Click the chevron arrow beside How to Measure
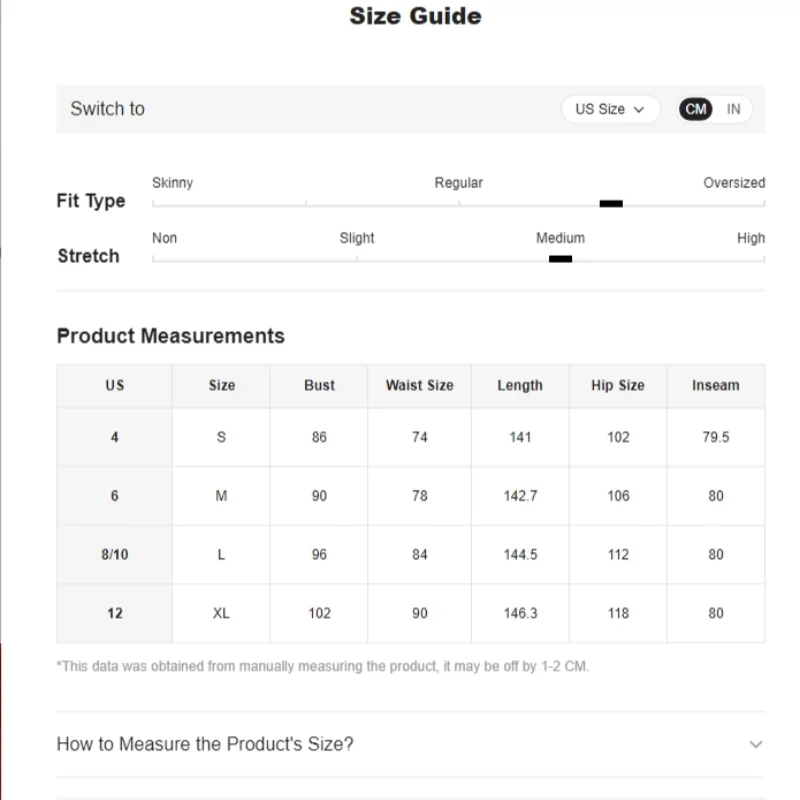Screen dimensions: 800x800 [x=756, y=744]
